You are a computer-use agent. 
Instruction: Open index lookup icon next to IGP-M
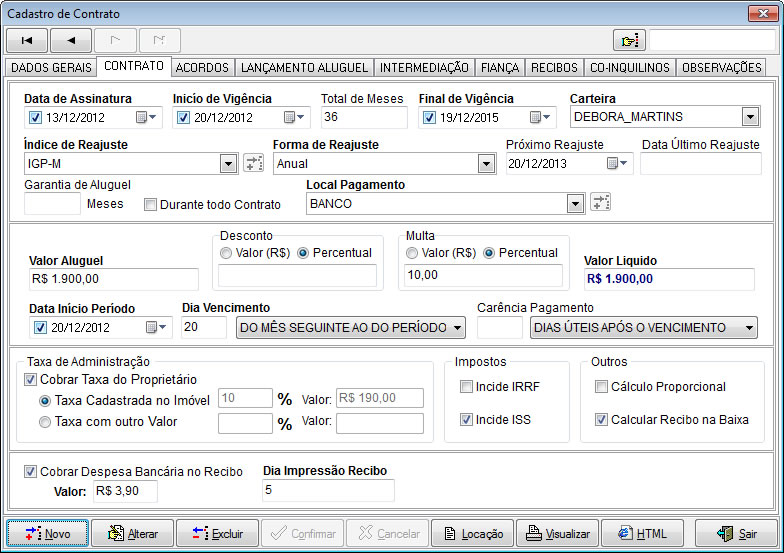pyautogui.click(x=253, y=164)
